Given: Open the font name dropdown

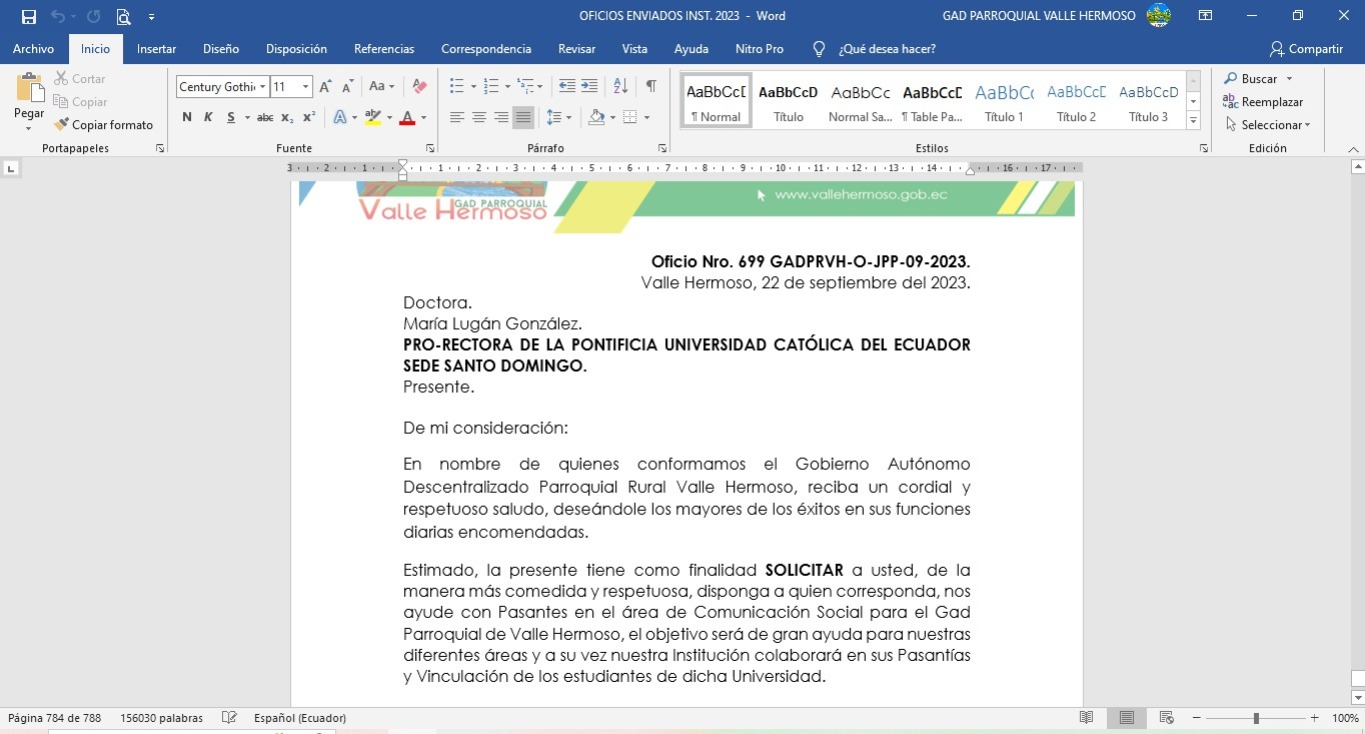Looking at the screenshot, I should (x=262, y=87).
